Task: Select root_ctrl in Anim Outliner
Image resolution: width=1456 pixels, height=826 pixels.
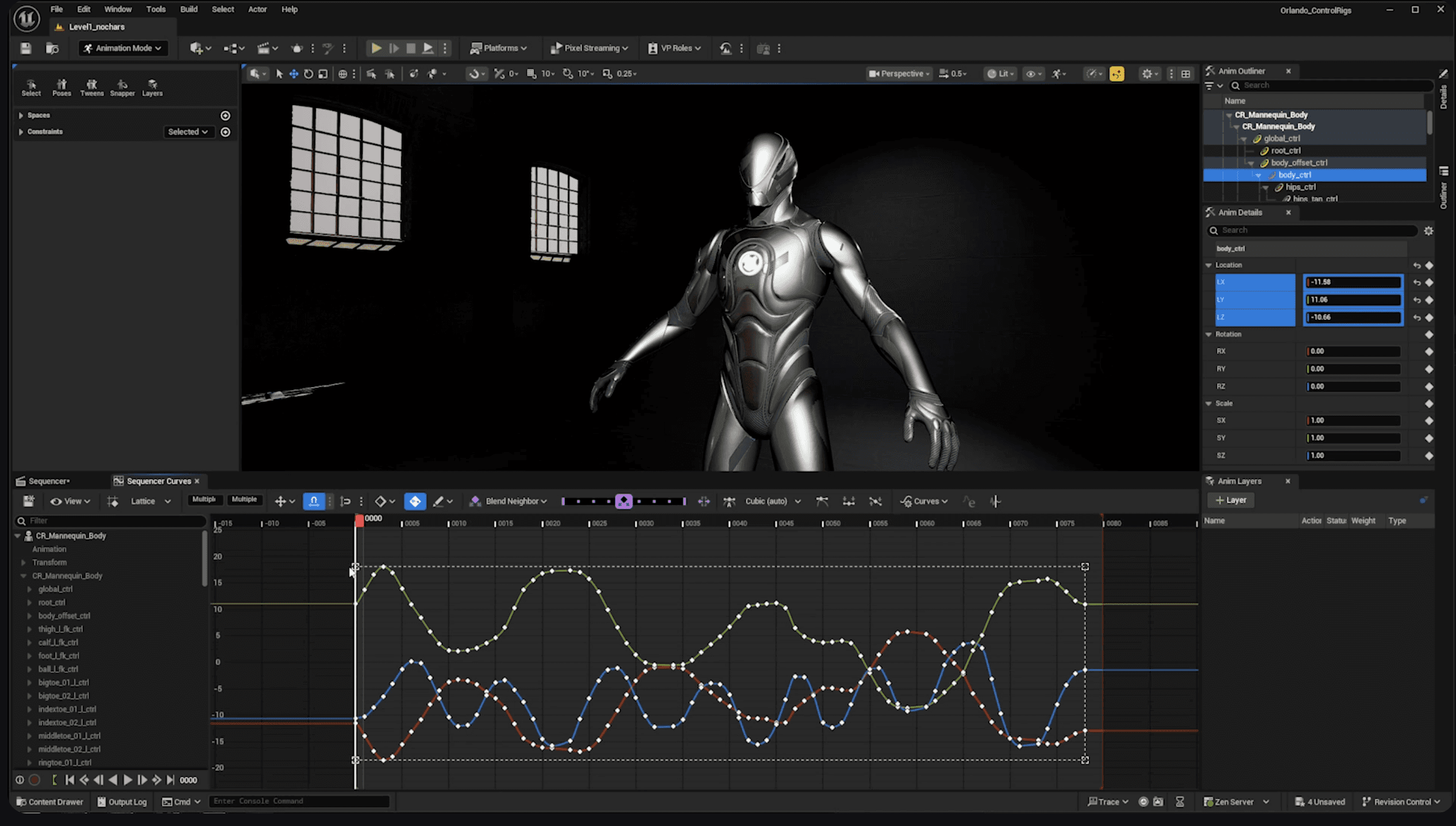Action: tap(1285, 150)
